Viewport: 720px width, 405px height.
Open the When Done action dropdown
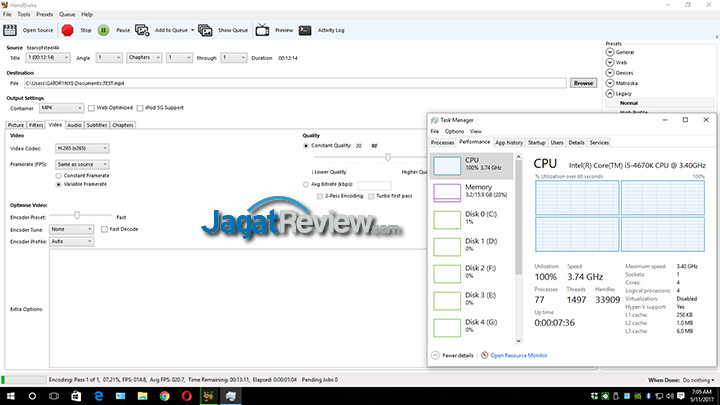[x=698, y=380]
